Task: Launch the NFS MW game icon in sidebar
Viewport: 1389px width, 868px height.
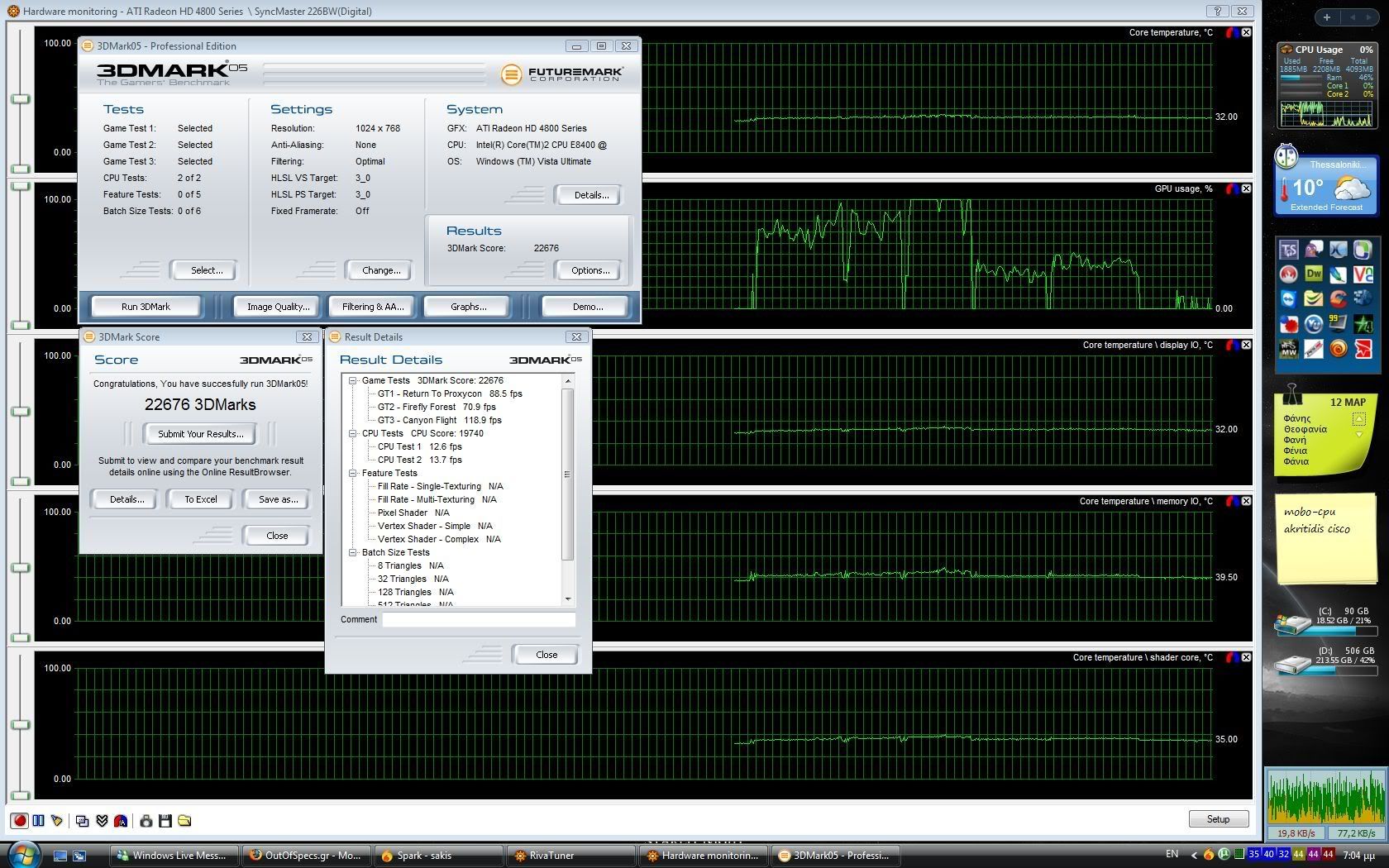Action: pos(1289,348)
